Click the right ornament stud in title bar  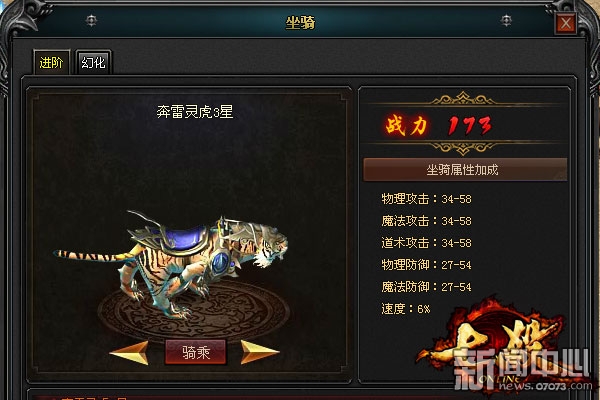point(506,20)
